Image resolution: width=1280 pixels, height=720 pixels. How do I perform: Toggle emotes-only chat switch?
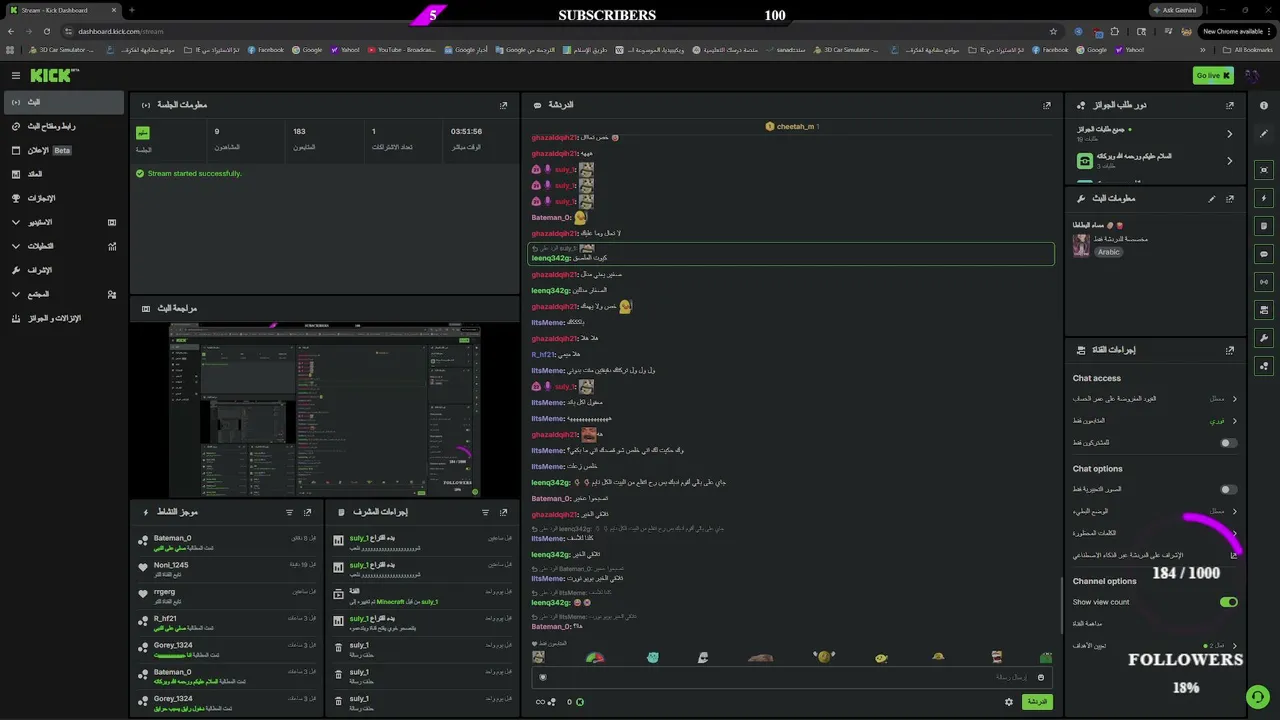1228,489
